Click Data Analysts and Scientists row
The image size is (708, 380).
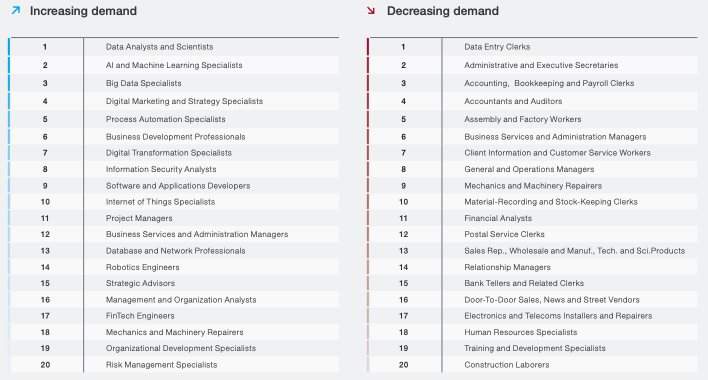[174, 47]
